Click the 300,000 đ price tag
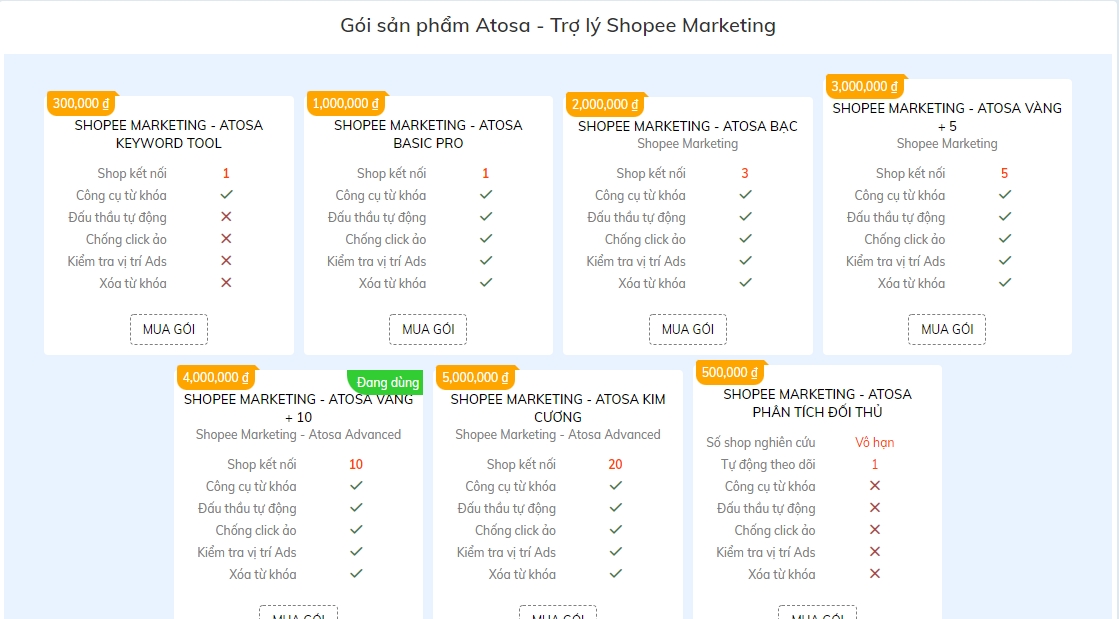Image resolution: width=1119 pixels, height=619 pixels. (x=82, y=103)
